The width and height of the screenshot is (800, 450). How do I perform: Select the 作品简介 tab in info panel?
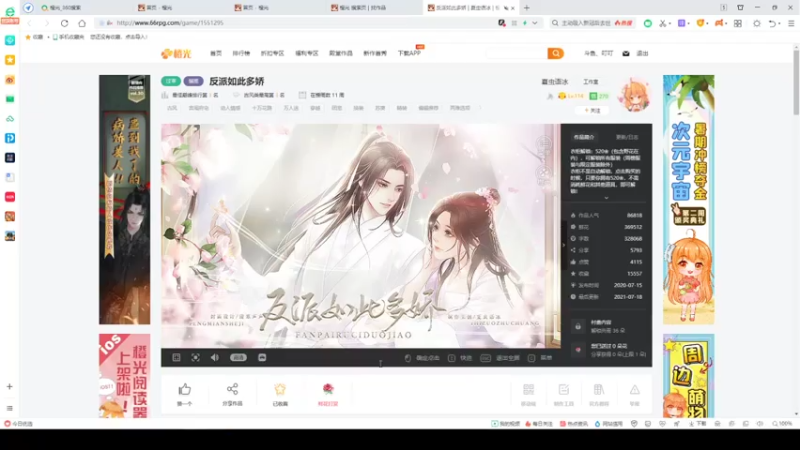coord(584,137)
